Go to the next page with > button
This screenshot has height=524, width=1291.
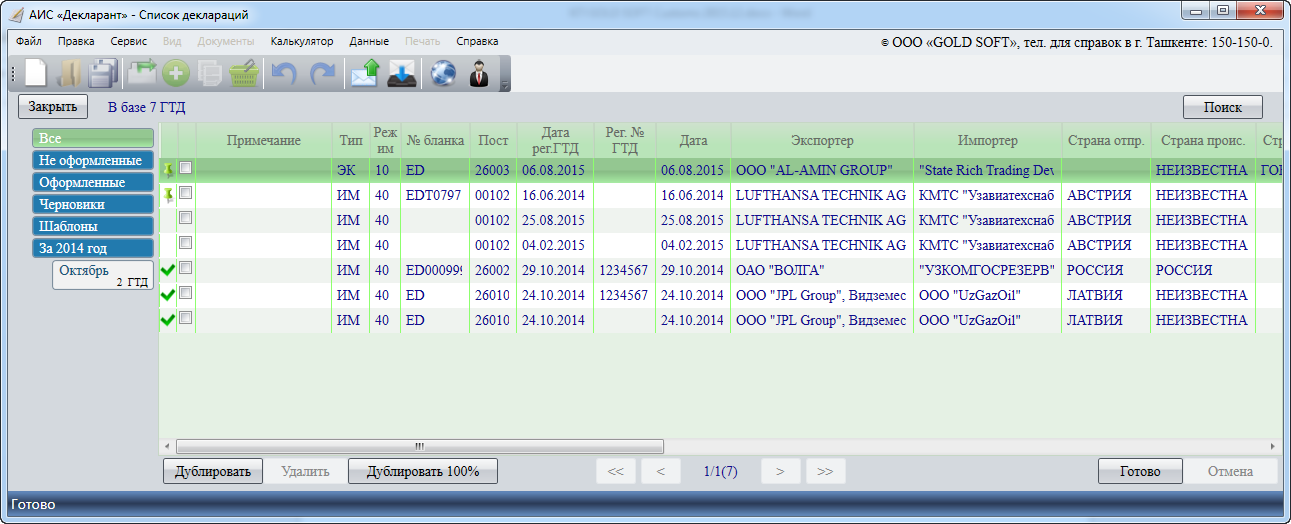[x=780, y=471]
